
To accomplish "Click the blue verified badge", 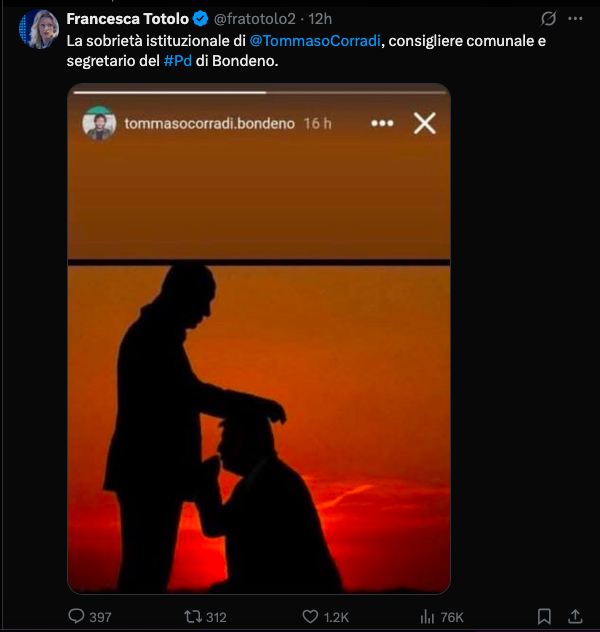I will [x=200, y=19].
